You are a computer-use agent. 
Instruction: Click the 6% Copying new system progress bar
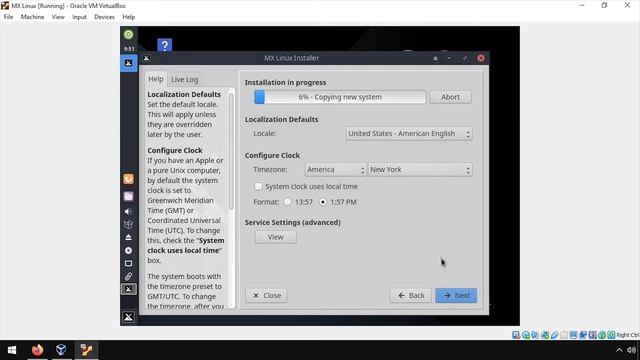point(340,97)
